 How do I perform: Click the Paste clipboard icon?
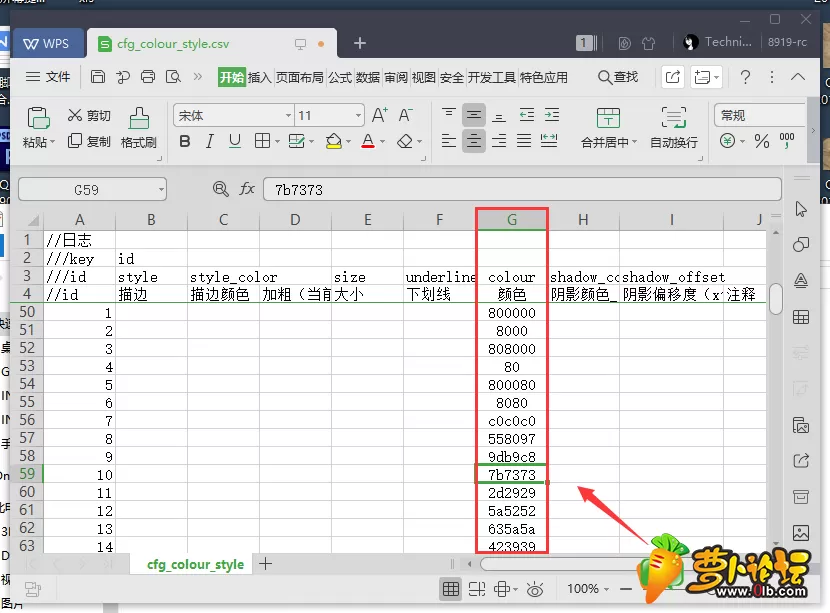coord(38,118)
